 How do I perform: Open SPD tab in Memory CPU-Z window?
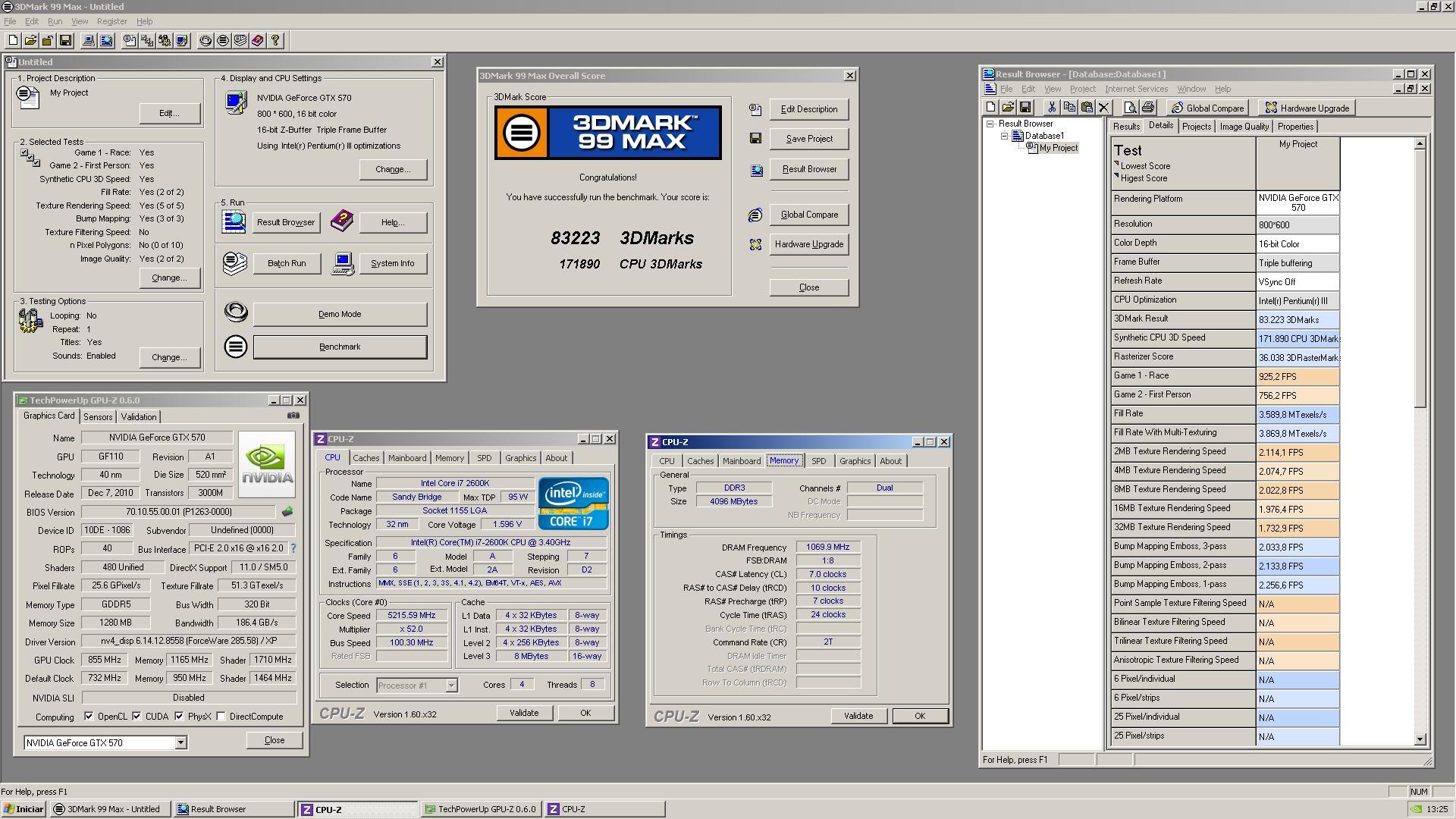coord(818,461)
